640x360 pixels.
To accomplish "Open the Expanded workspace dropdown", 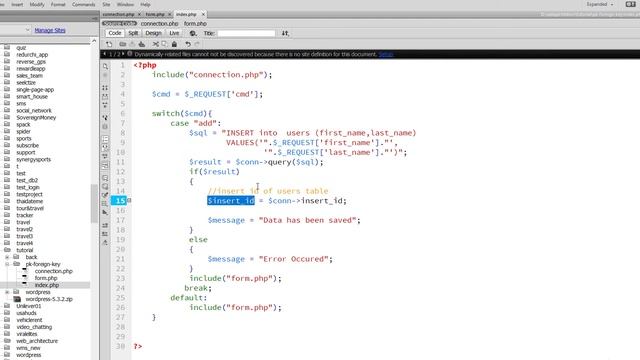I will point(600,4).
